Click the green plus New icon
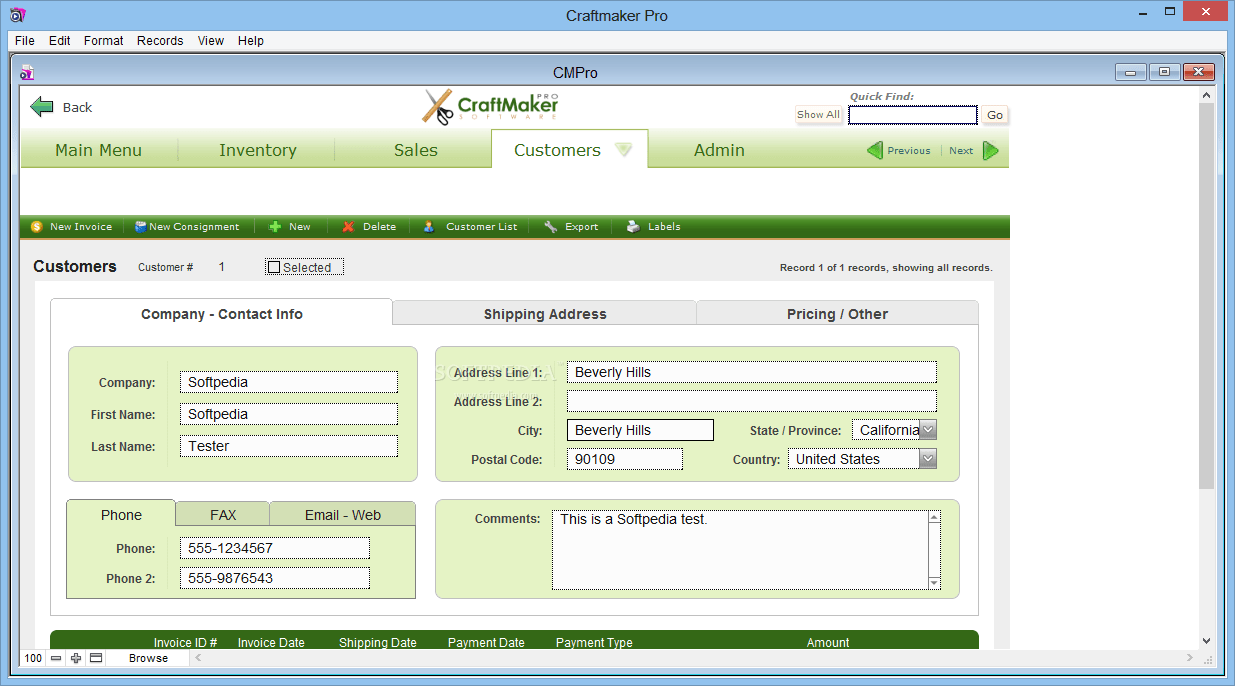 coord(275,227)
